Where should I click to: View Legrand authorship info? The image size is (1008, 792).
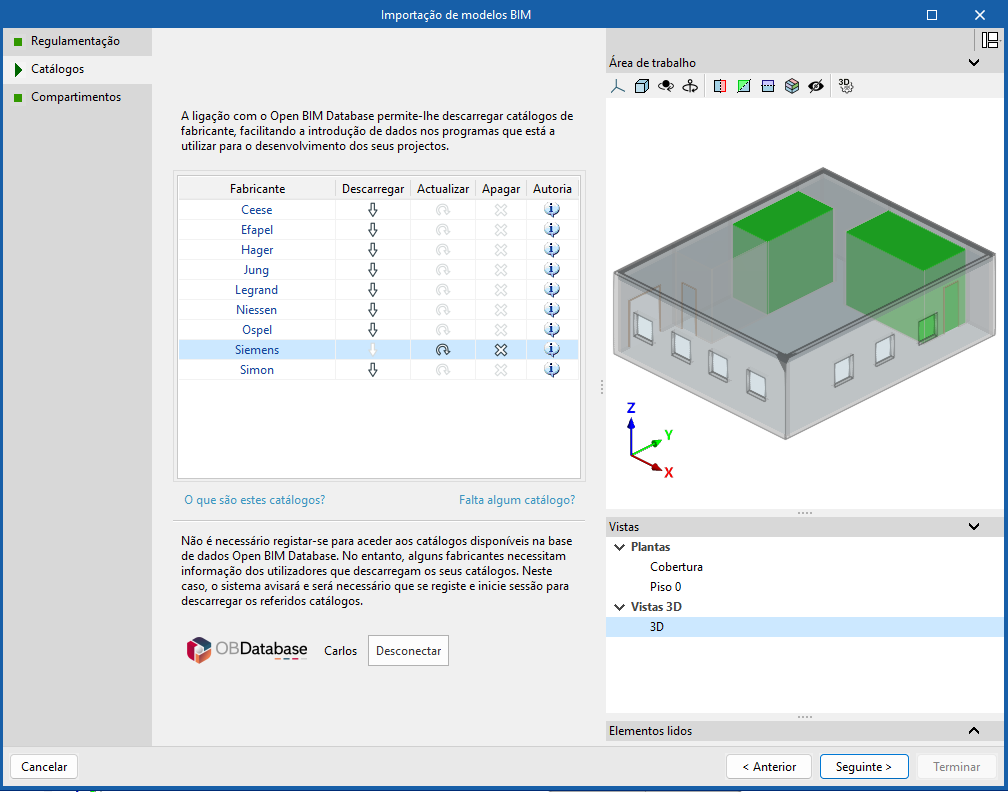pyautogui.click(x=552, y=289)
